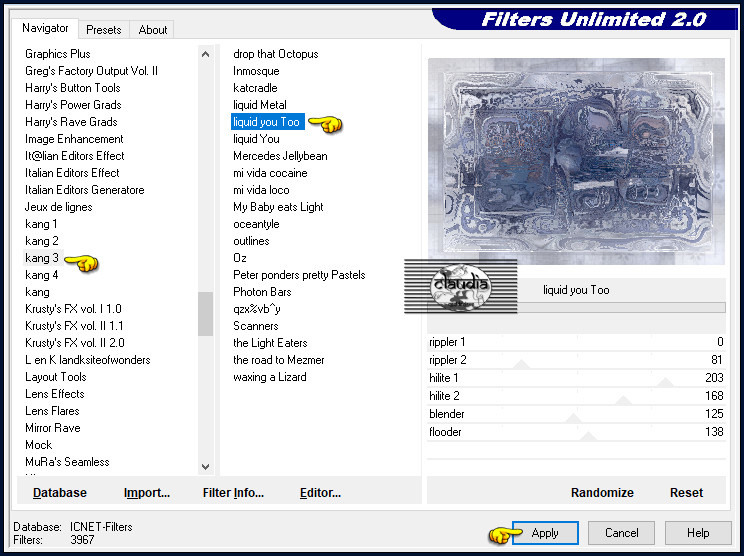Choose the 'Mercedes Jellybean' filter
744x556 pixels.
click(280, 156)
